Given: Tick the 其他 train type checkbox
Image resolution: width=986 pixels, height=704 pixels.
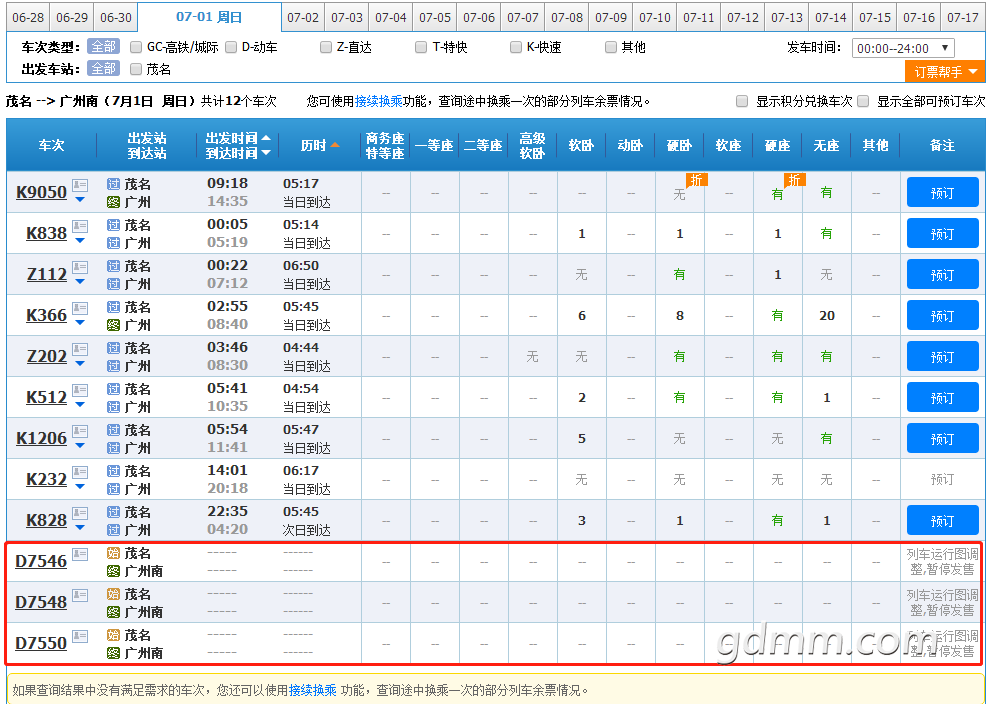Looking at the screenshot, I should pyautogui.click(x=611, y=47).
